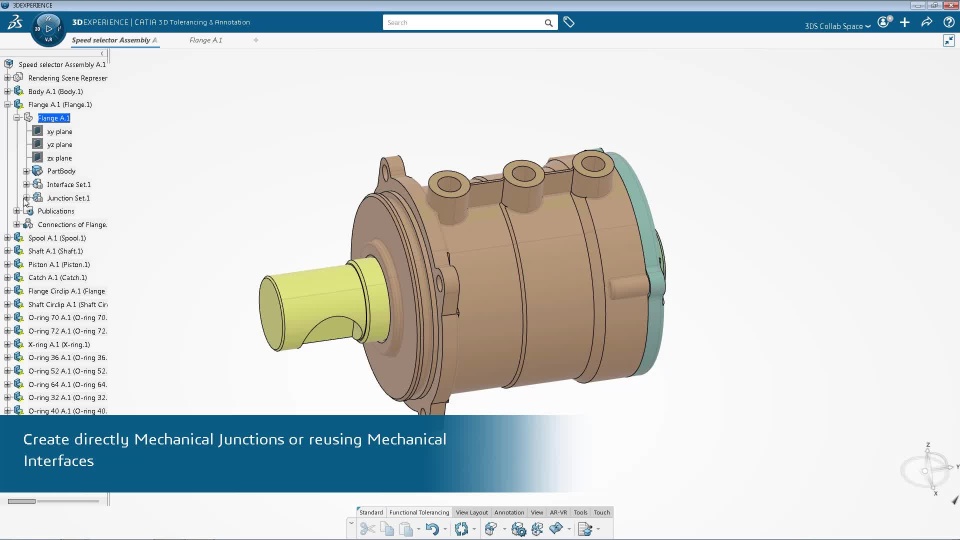Add a new tab with plus button
Viewport: 960px width, 540px height.
pyautogui.click(x=256, y=40)
